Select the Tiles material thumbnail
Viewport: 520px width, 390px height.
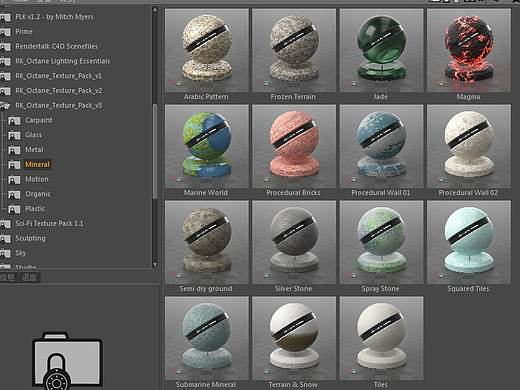(x=381, y=338)
